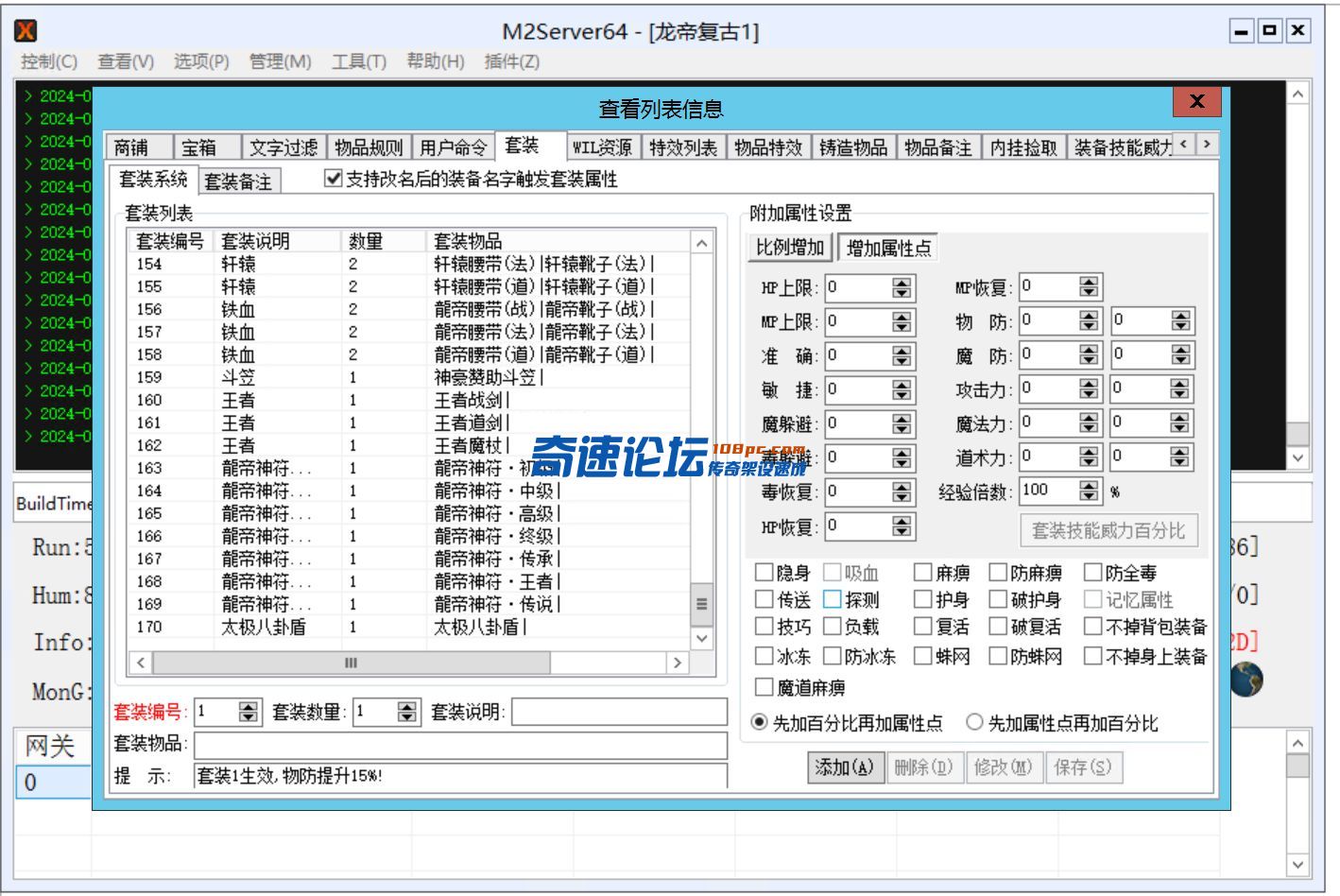The height and width of the screenshot is (896, 1340).
Task: Click 套装技能威力百分比 button
Action: [1108, 530]
